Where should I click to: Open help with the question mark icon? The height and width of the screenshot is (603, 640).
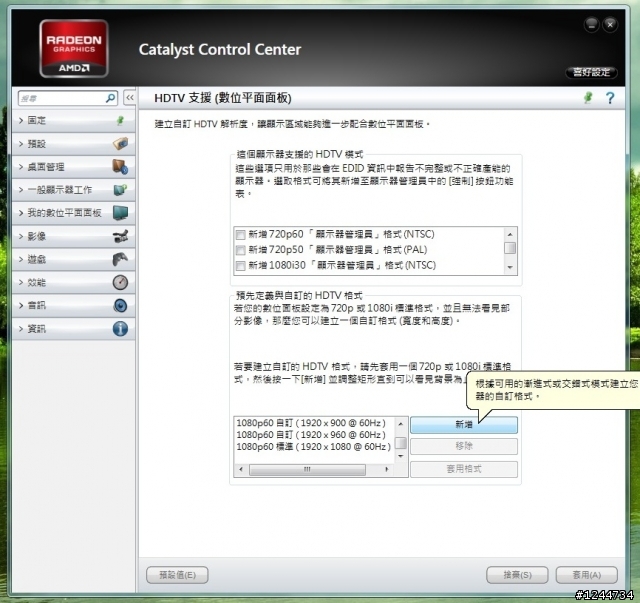click(x=610, y=98)
